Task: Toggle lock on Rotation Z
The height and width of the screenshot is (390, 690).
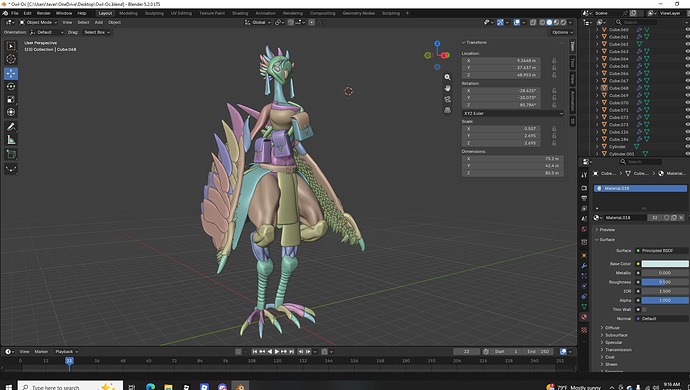Action: (x=554, y=105)
